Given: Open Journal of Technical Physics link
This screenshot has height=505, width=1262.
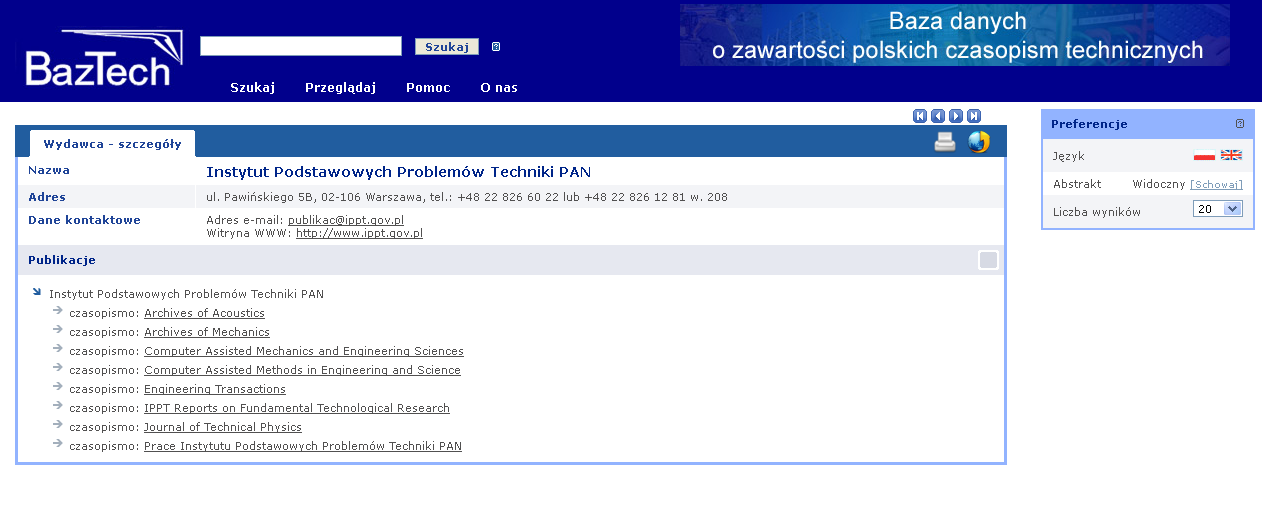Looking at the screenshot, I should (x=223, y=427).
